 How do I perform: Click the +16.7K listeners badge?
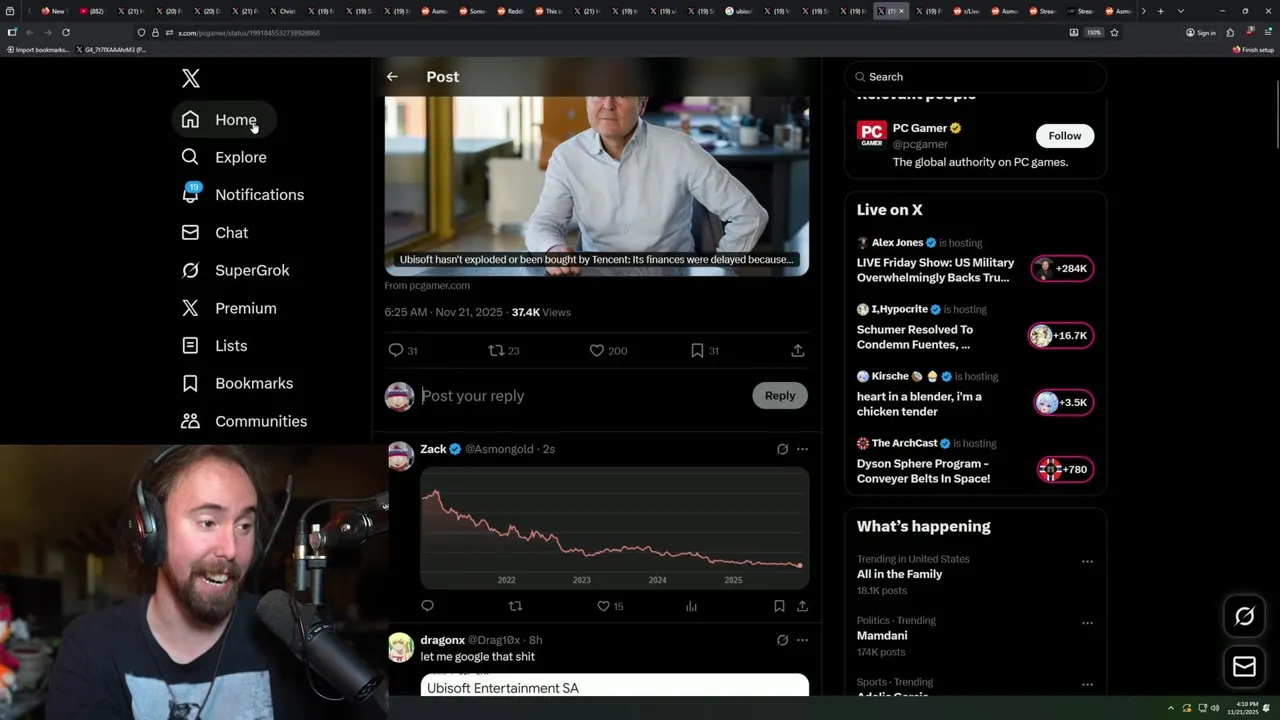pos(1061,336)
